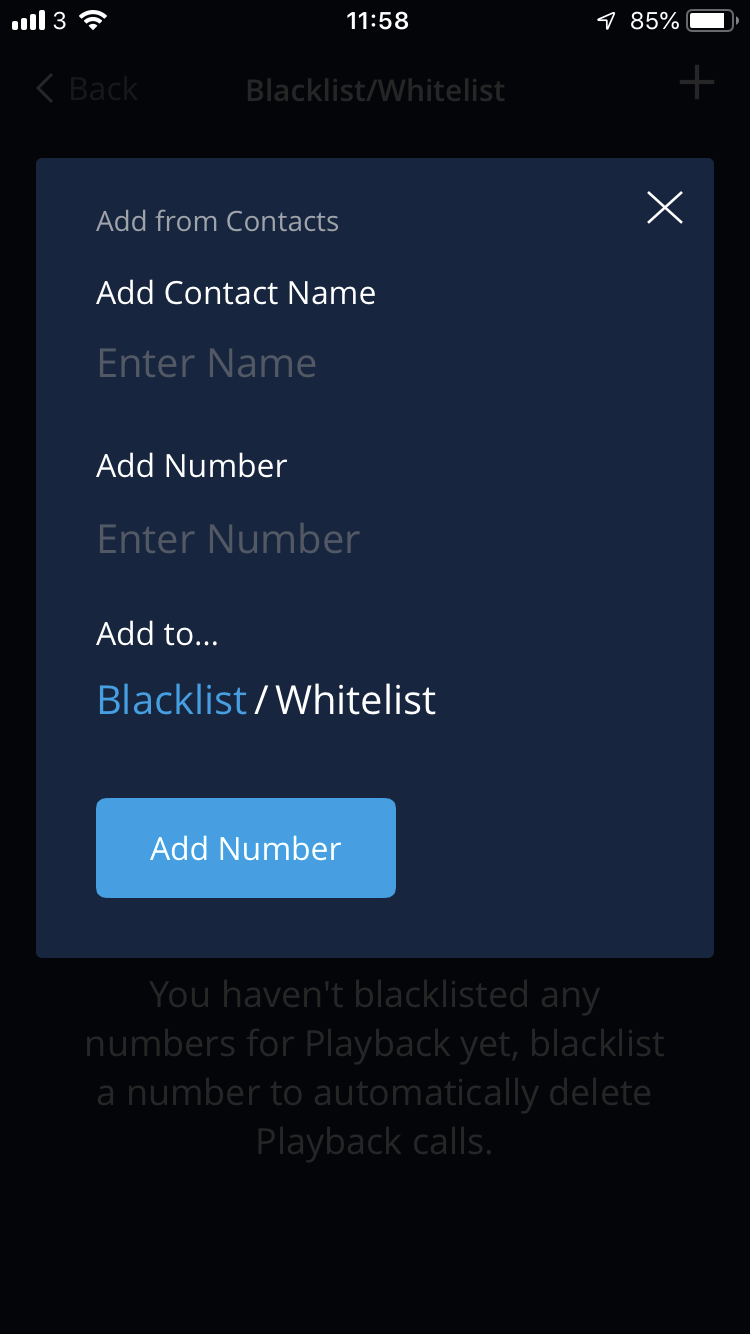The height and width of the screenshot is (1334, 750).
Task: Focus the Enter Number field
Action: point(375,539)
